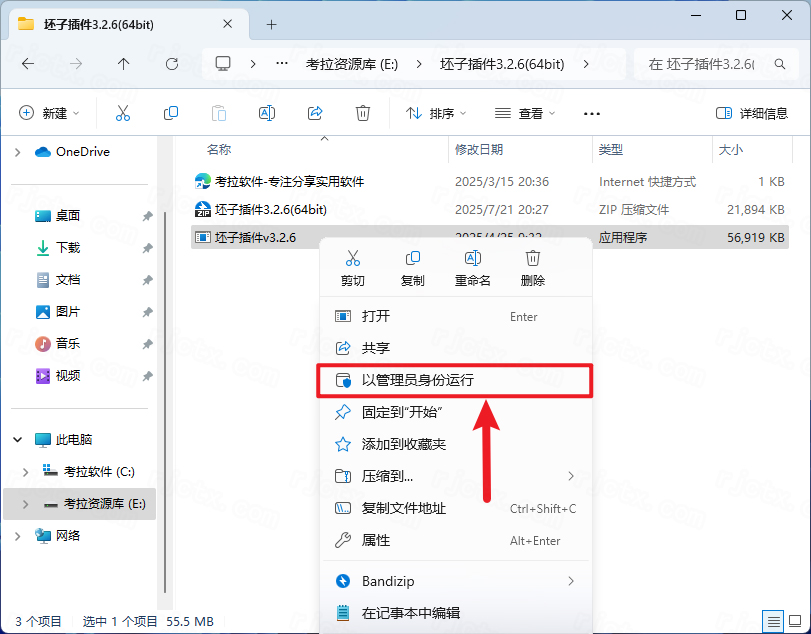
Task: Choose 共享 in the context menu
Action: tap(456, 348)
